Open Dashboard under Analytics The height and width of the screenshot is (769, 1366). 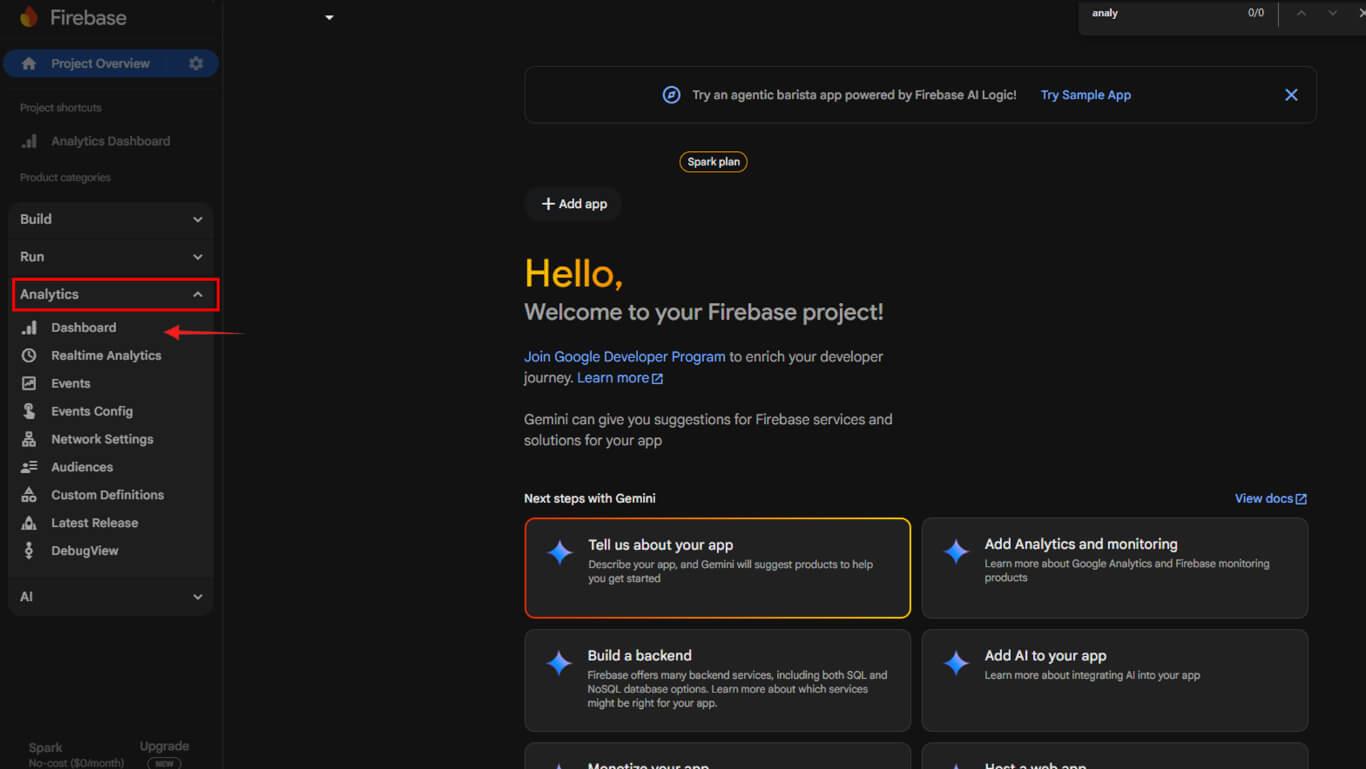[x=84, y=328]
